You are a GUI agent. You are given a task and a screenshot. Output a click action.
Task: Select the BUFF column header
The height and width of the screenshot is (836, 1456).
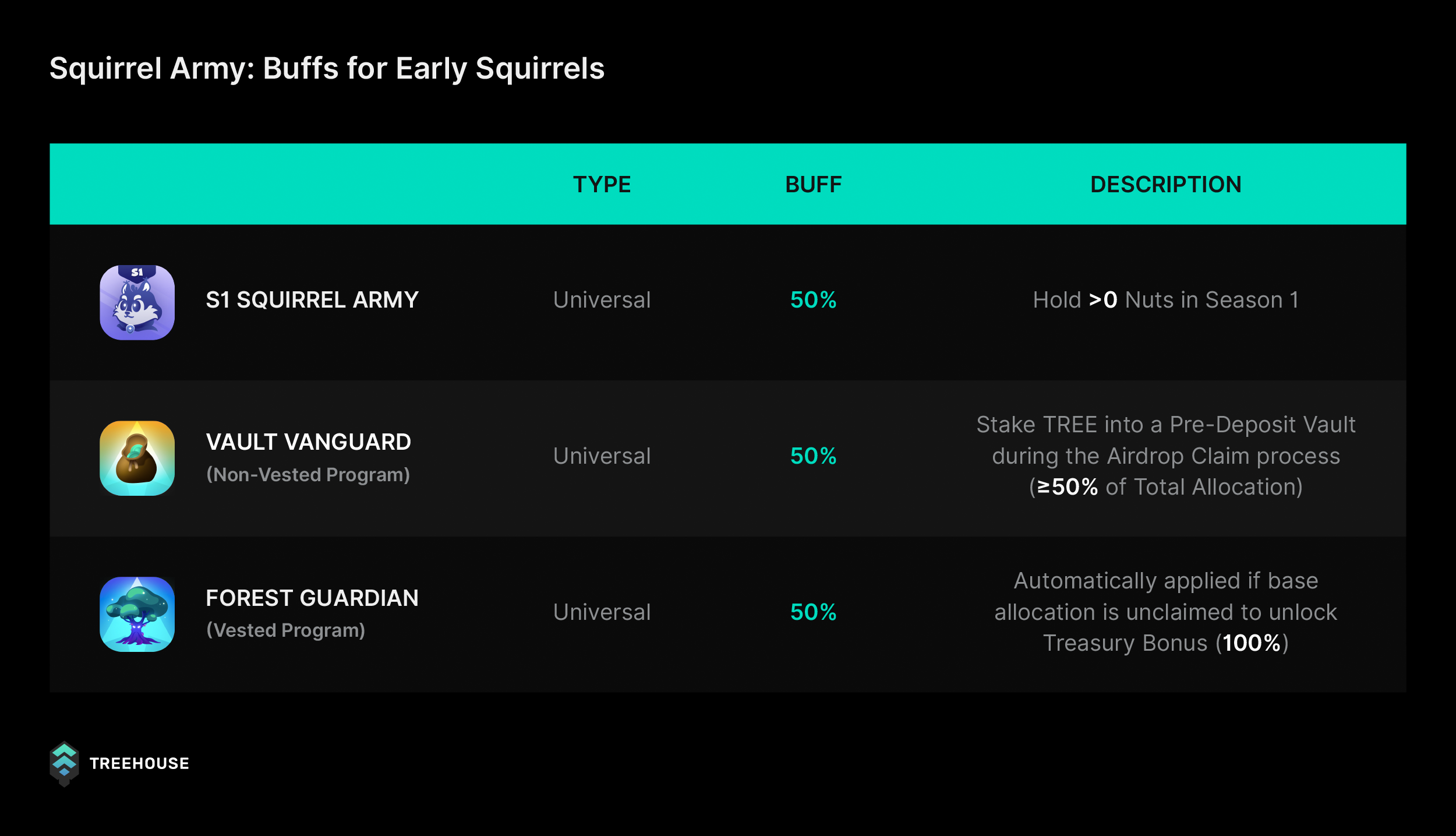(x=813, y=185)
